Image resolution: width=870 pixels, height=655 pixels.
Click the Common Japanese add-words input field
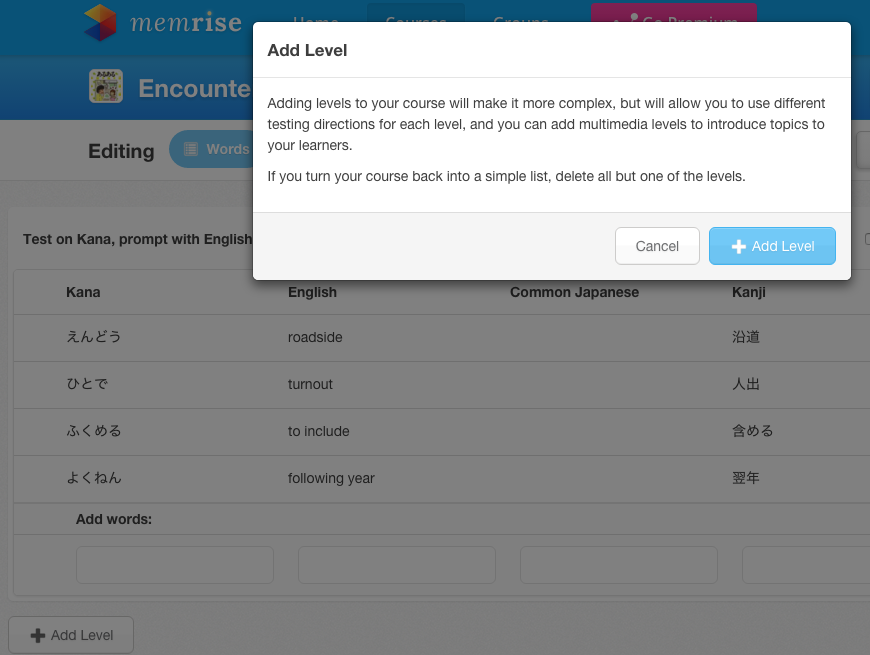tap(619, 565)
